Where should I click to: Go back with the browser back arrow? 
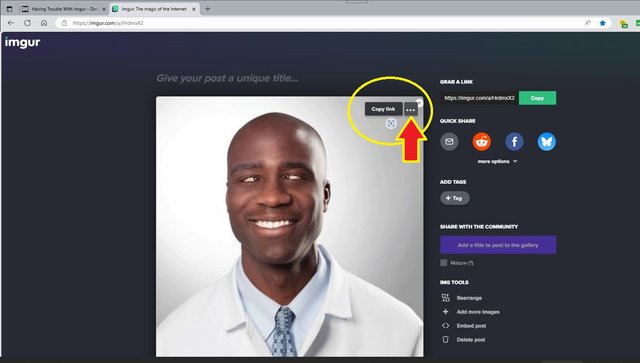pyautogui.click(x=11, y=23)
